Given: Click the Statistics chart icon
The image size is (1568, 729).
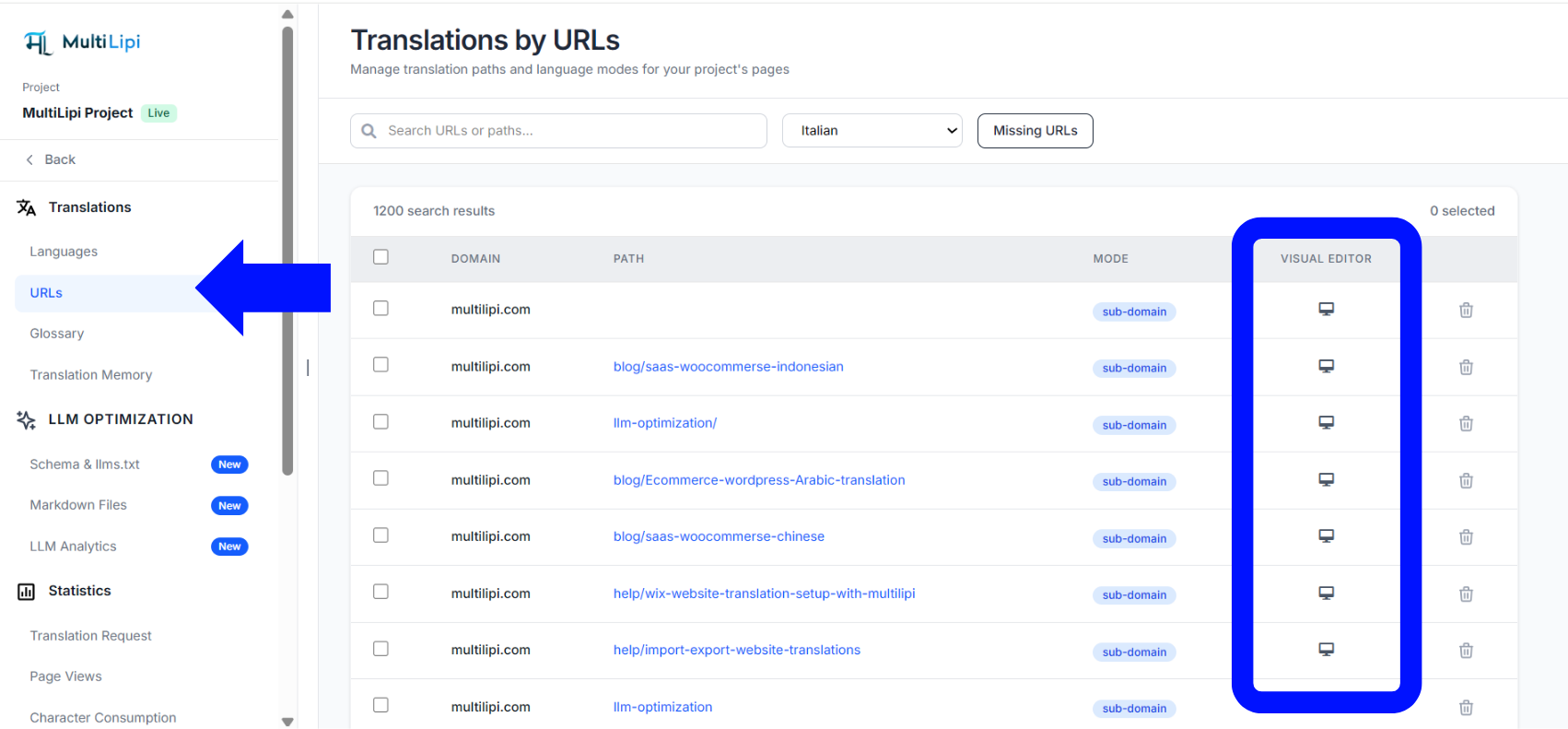Looking at the screenshot, I should pos(27,592).
